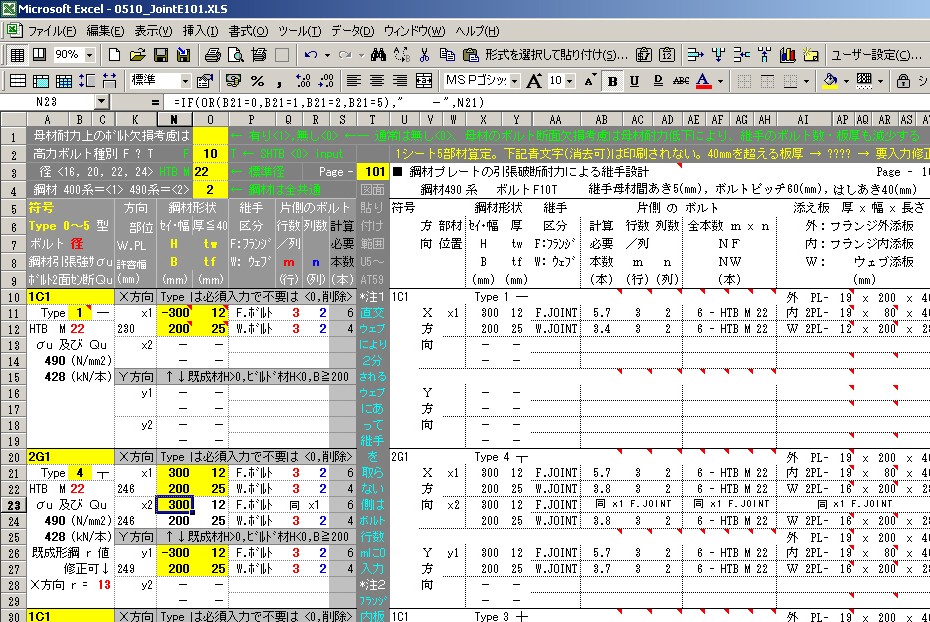Open borders dropdown arrow
This screenshot has height=622, width=930.
pos(806,81)
